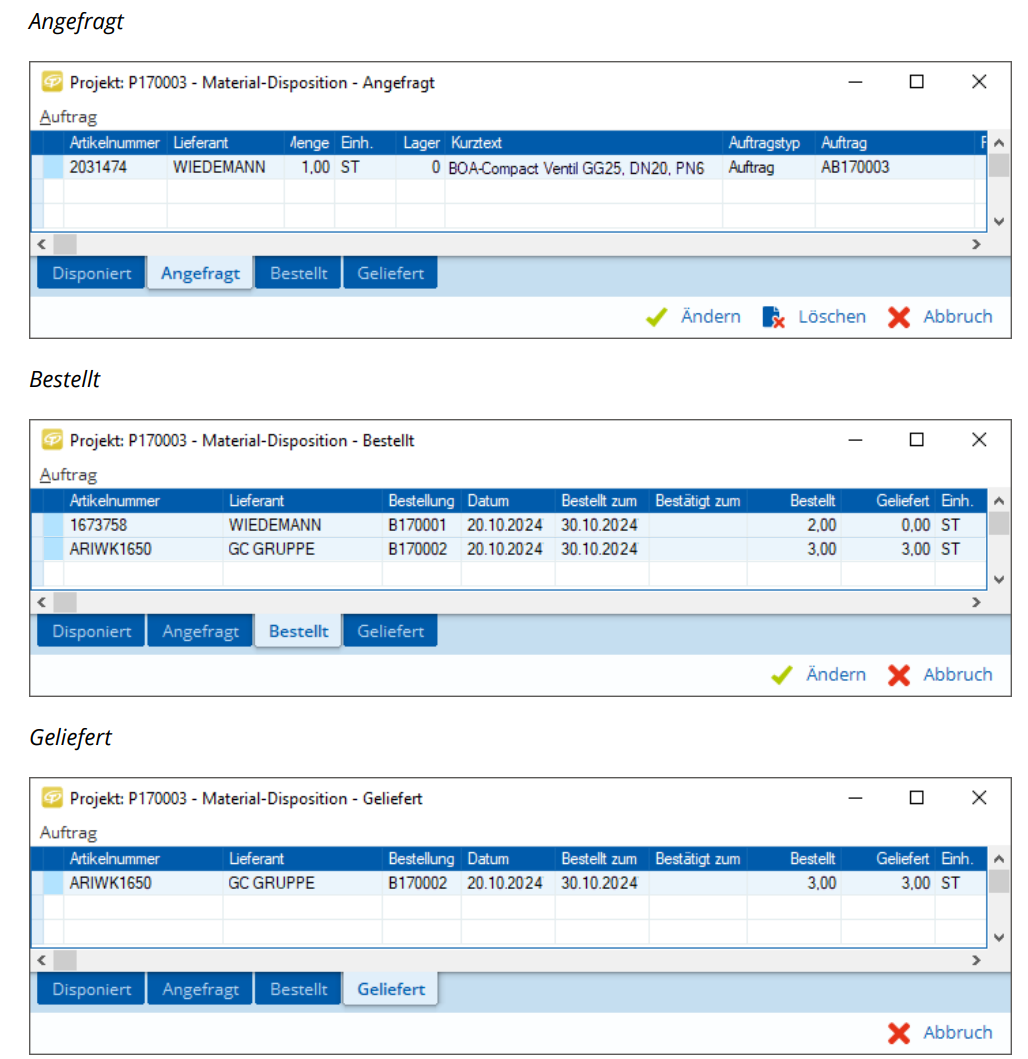The height and width of the screenshot is (1059, 1028).
Task: Click the green checkmark Ändern icon in Bestellt window
Action: (x=782, y=675)
